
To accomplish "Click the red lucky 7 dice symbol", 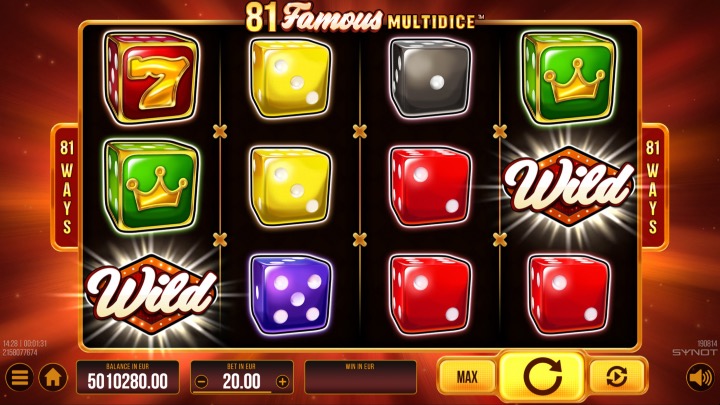I will [152, 77].
